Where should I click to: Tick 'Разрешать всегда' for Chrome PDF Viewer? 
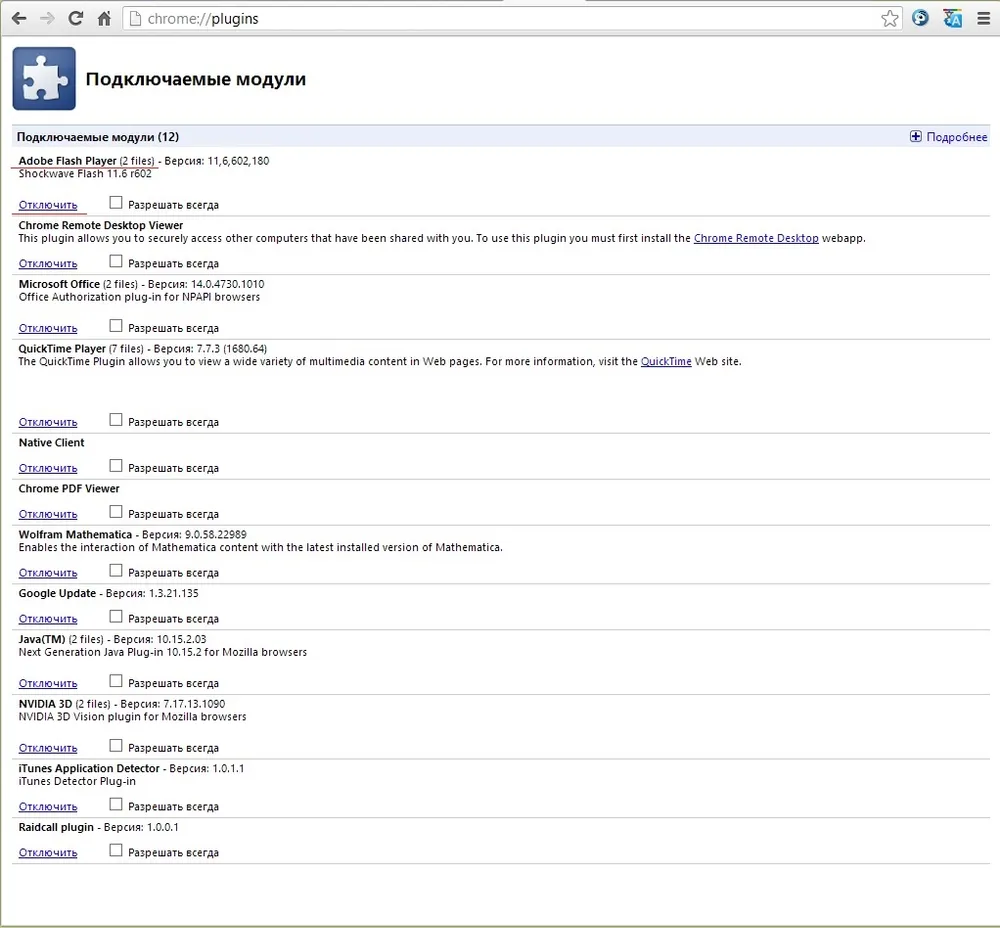click(x=116, y=512)
